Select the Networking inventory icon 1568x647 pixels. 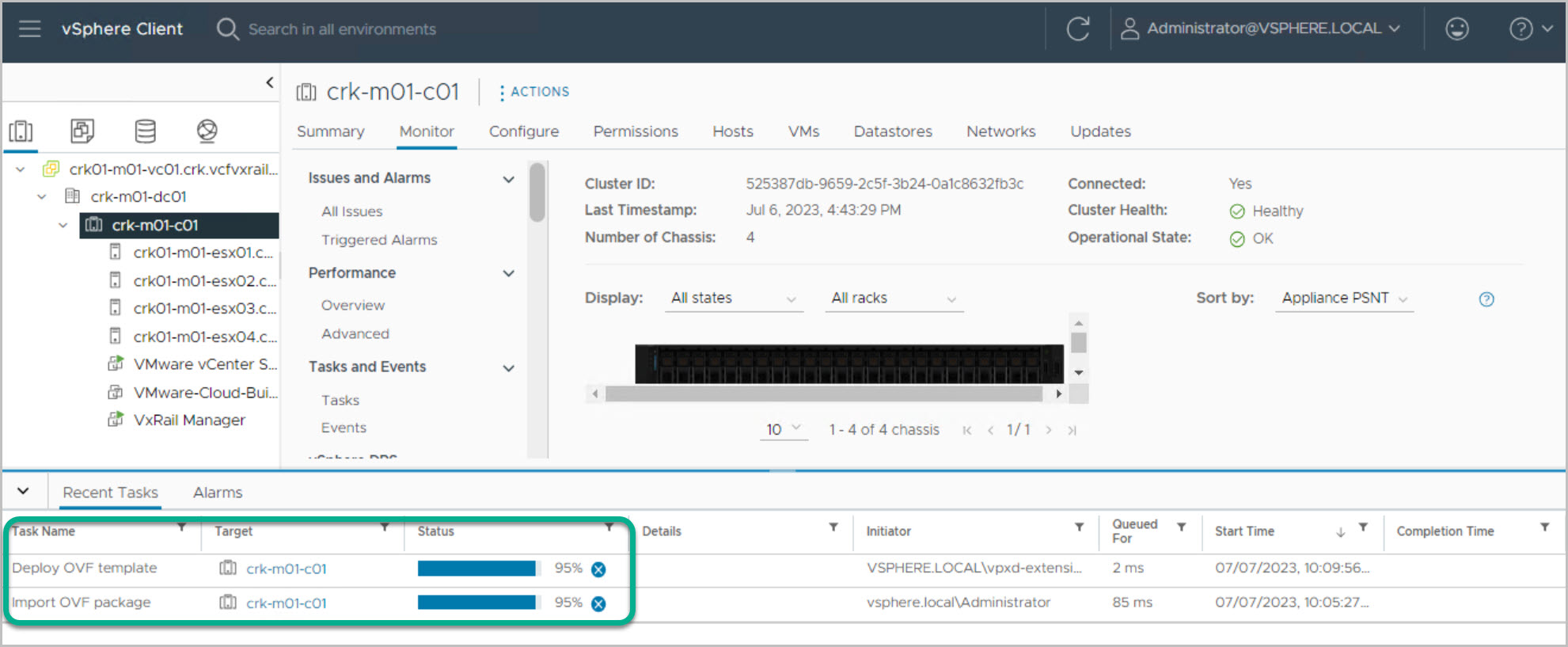tap(207, 131)
